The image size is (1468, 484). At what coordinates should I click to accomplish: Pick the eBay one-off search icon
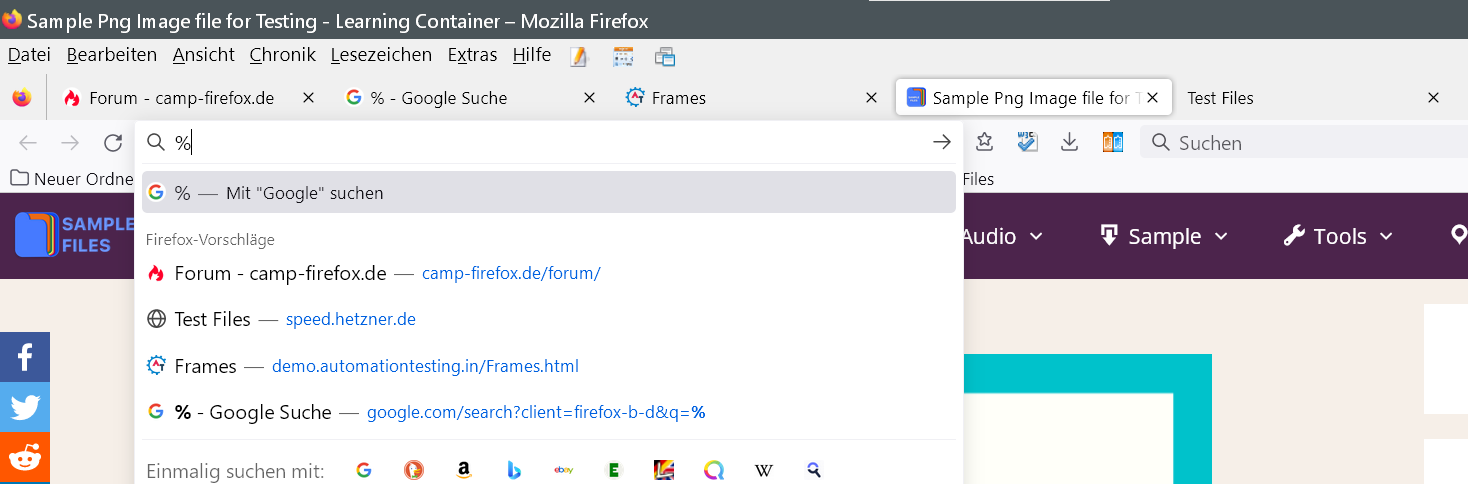point(563,470)
